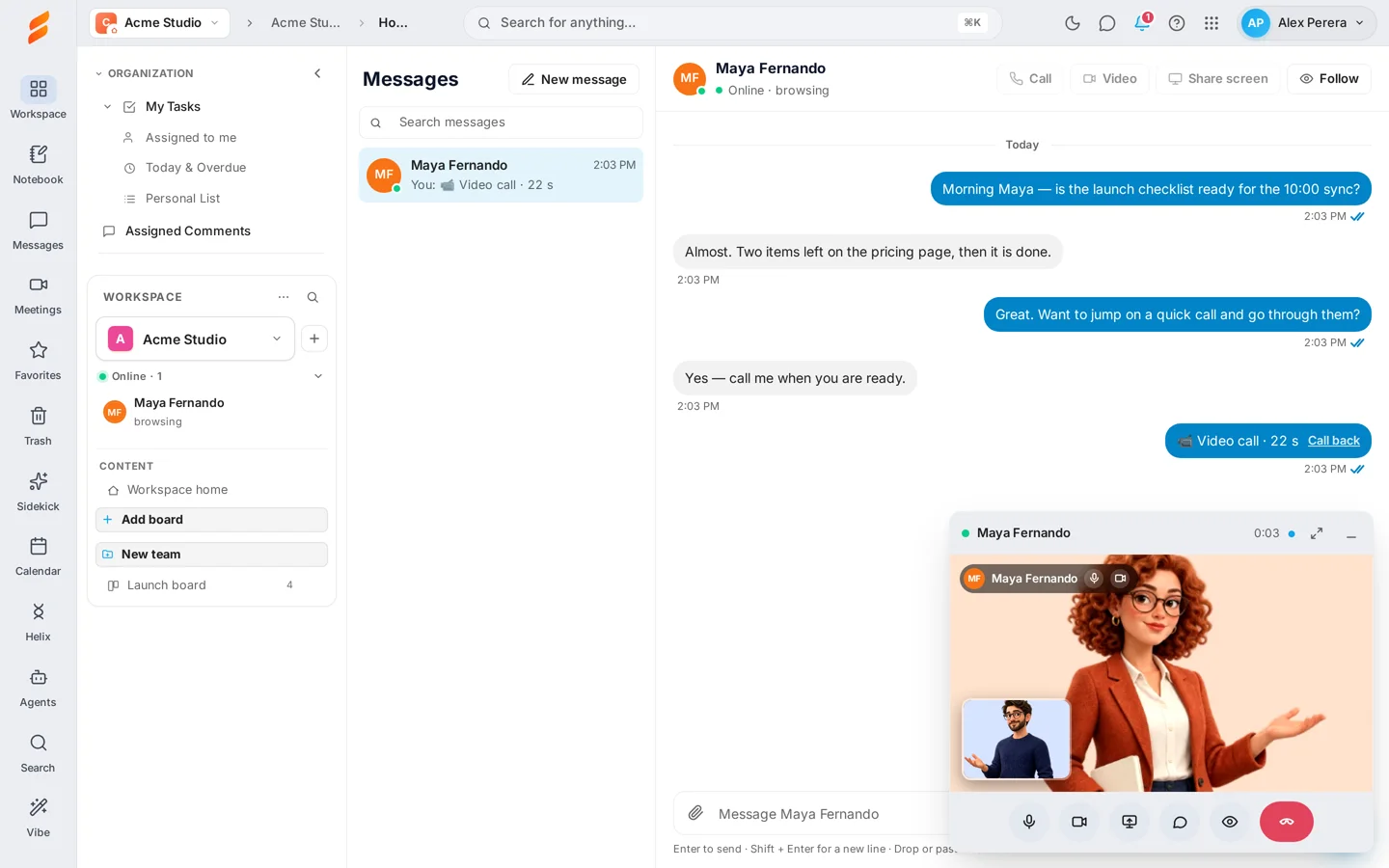Image resolution: width=1389 pixels, height=868 pixels.
Task: Open Trash in the left sidebar
Action: pos(39,426)
